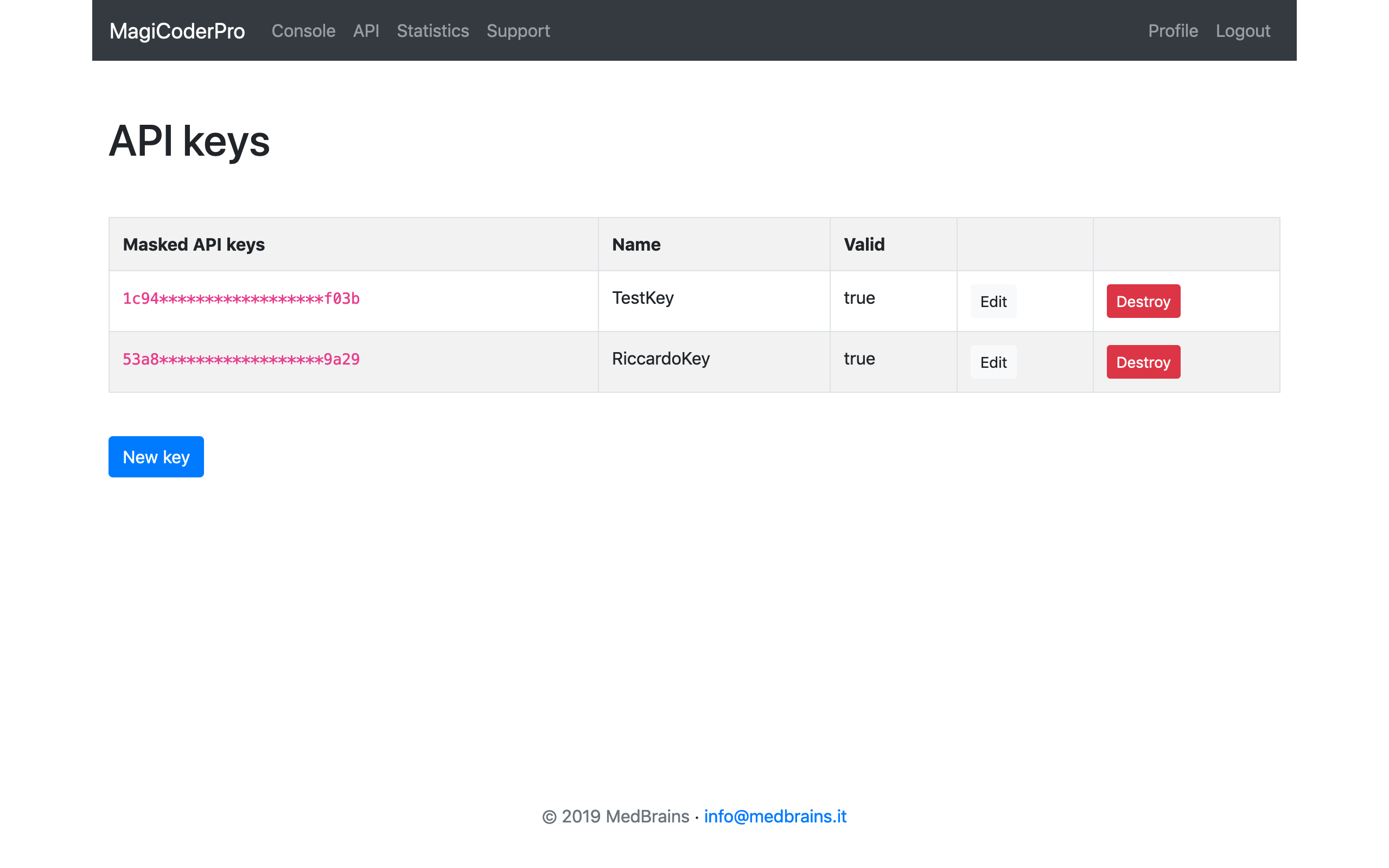Click the API keys page heading
1389x868 pixels.
pos(189,141)
